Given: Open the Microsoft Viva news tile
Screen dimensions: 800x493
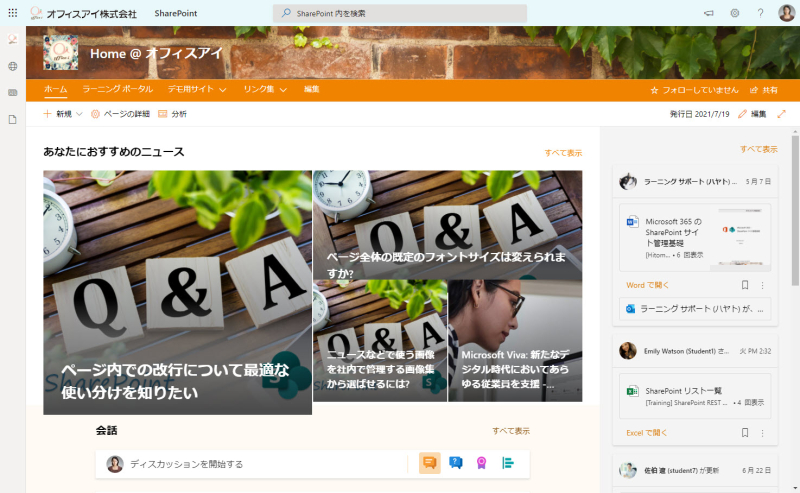Looking at the screenshot, I should (515, 340).
